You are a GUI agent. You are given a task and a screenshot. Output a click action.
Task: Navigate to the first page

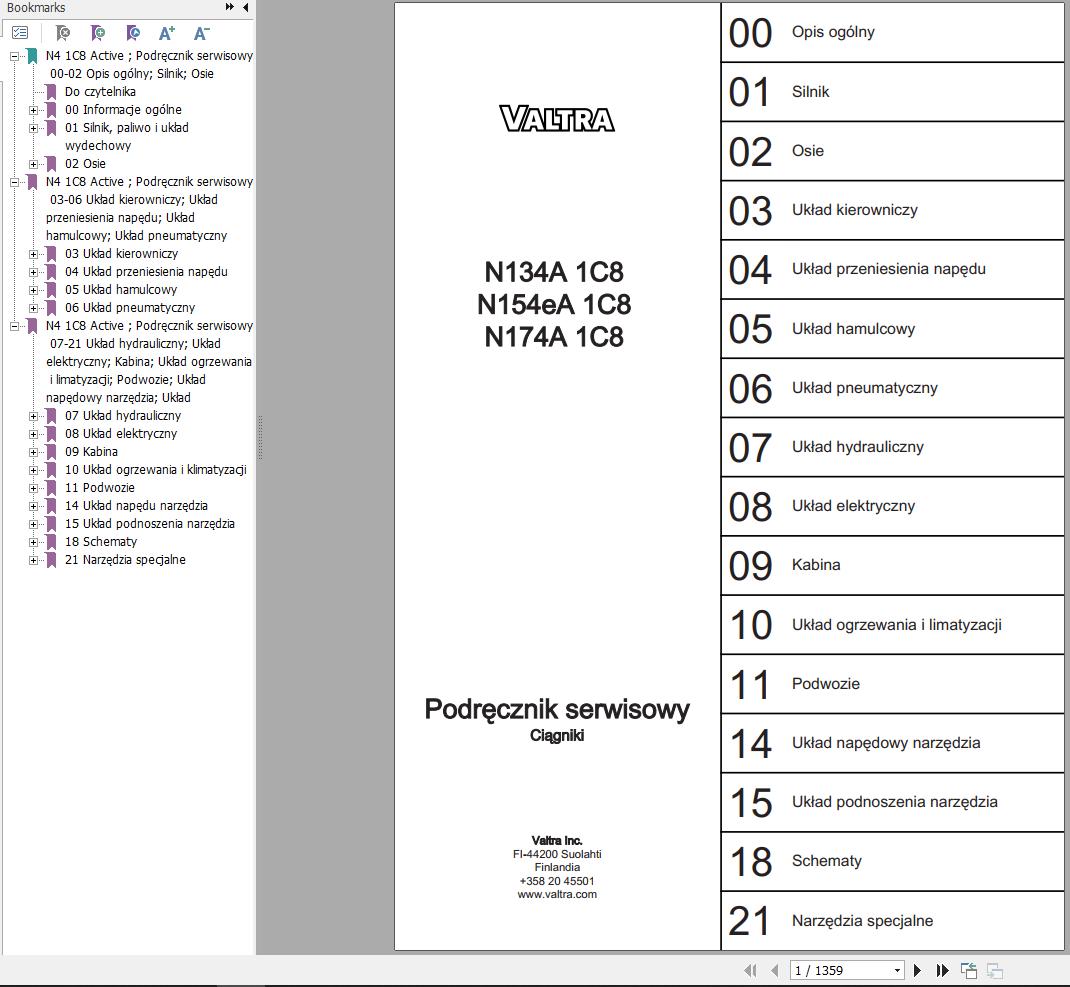752,970
